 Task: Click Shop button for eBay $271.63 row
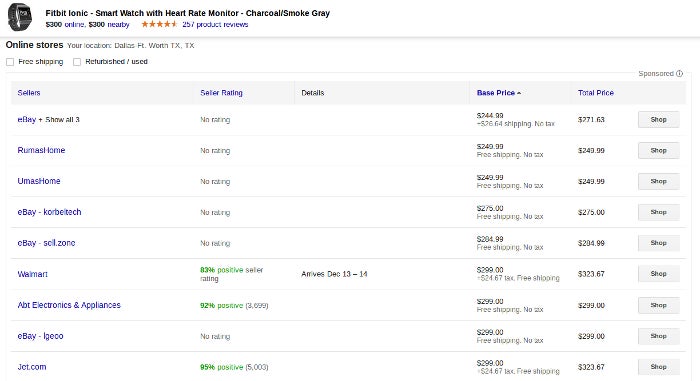658,120
